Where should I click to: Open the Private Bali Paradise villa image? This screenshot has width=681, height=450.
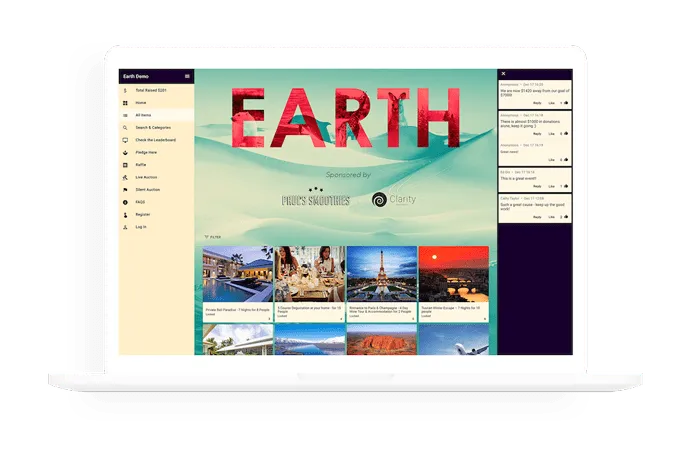[238, 274]
